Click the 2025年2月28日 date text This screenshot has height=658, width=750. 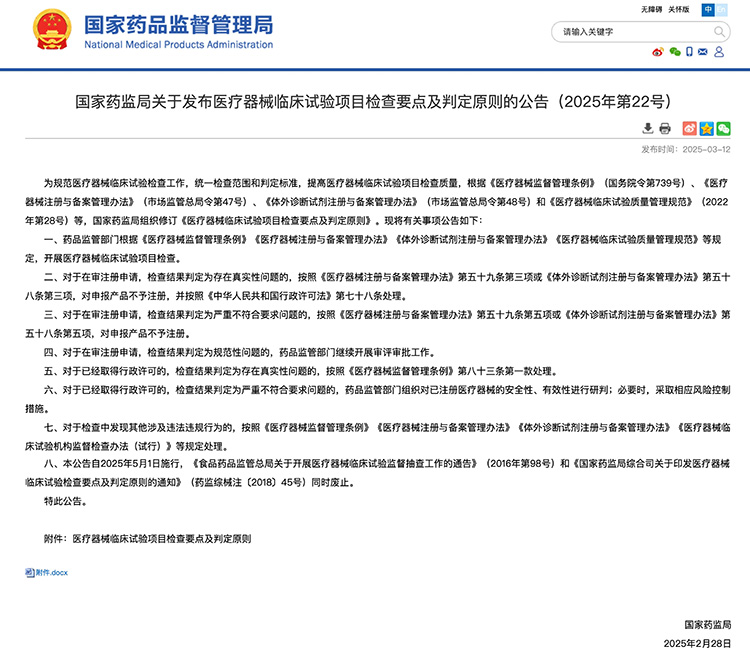point(697,644)
